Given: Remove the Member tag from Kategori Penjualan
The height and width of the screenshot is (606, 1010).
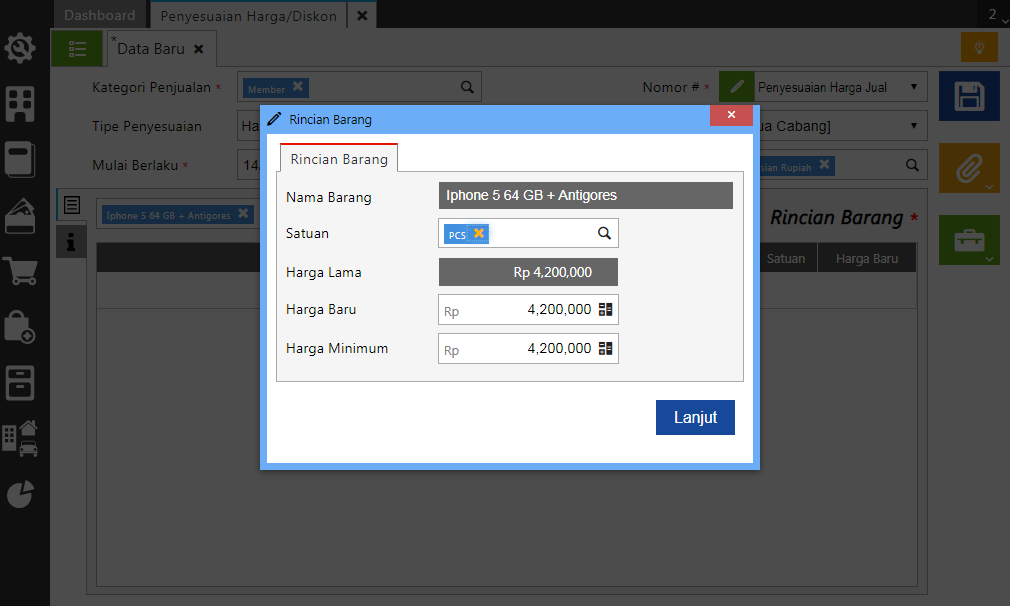Looking at the screenshot, I should [298, 87].
